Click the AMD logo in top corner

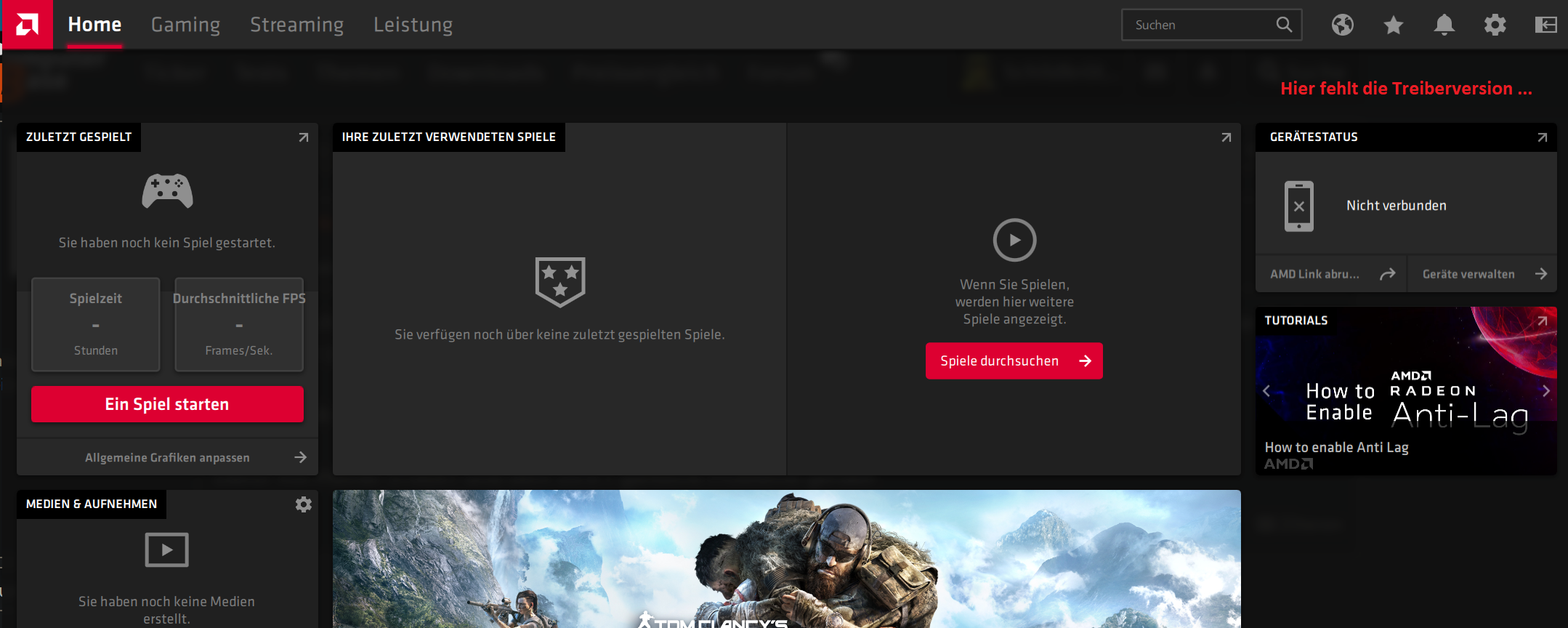coord(28,25)
